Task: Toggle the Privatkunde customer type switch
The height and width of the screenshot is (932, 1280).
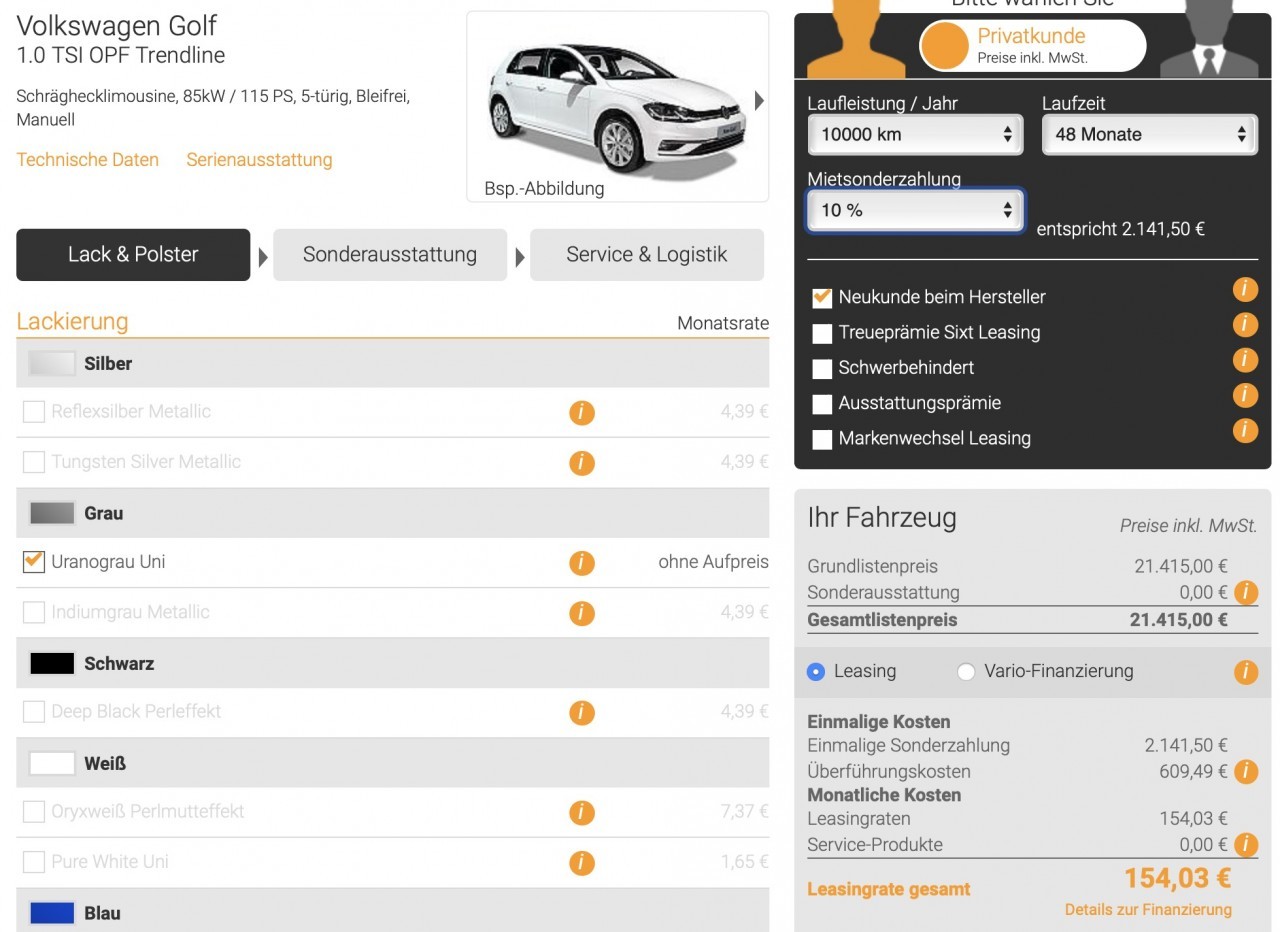Action: (x=1032, y=46)
